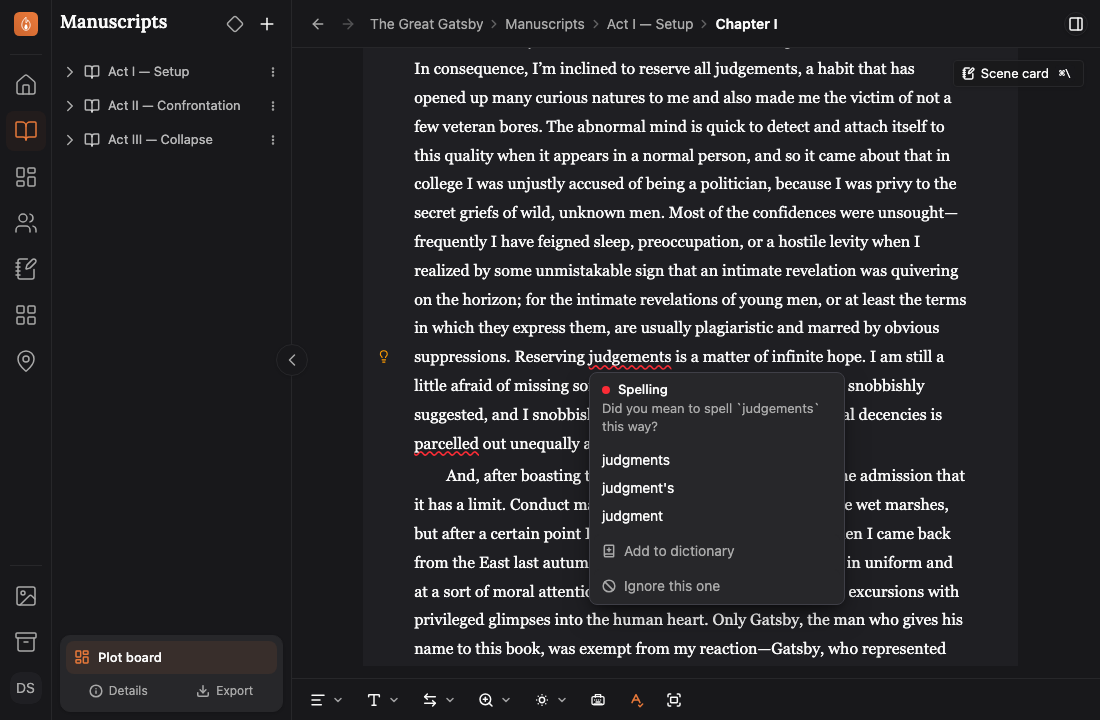Screen dimensions: 1100x720
Task: Choose suggestion "judgments"
Action: pyautogui.click(x=636, y=460)
